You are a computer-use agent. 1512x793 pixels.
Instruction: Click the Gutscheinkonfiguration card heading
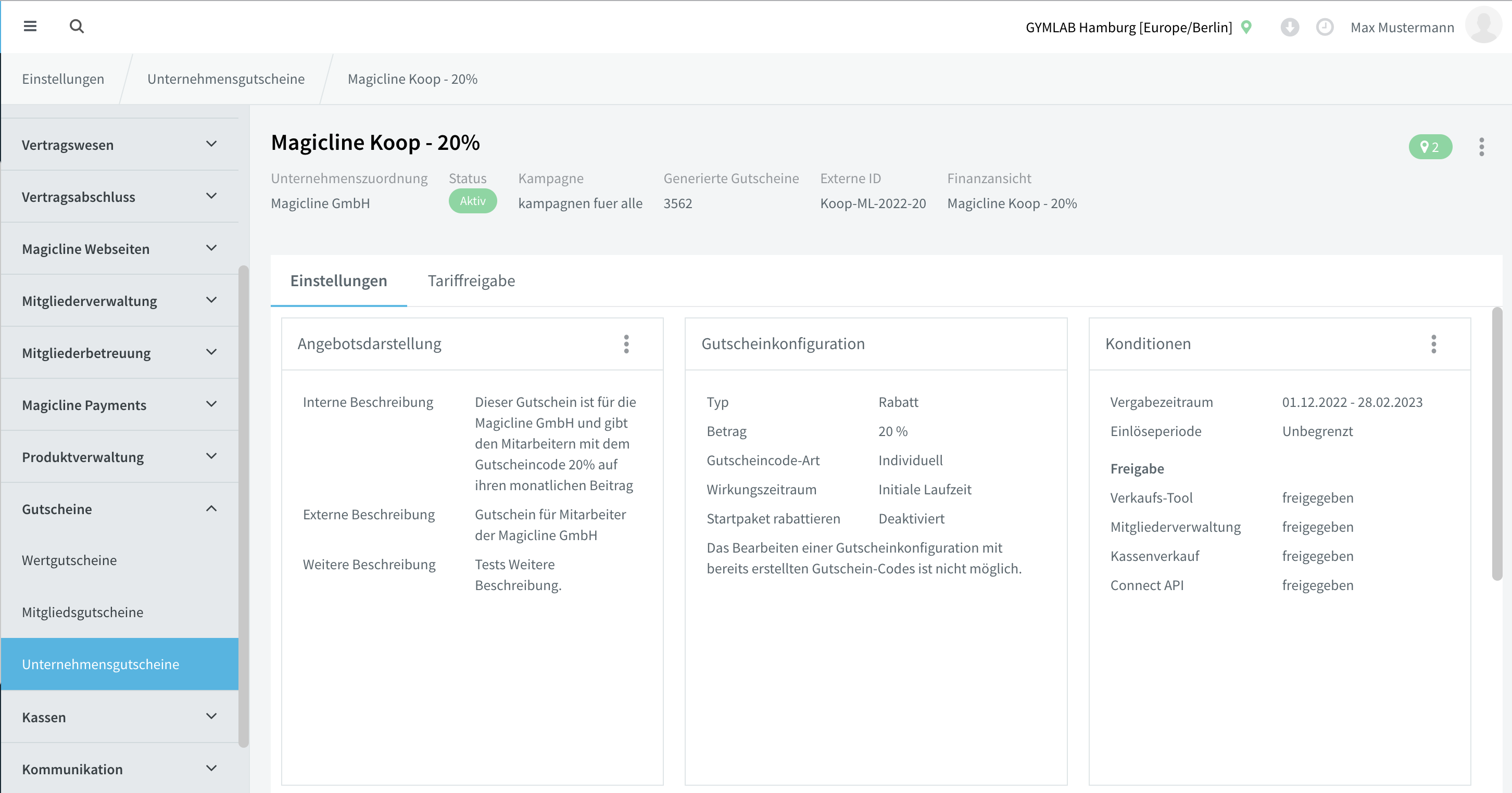783,344
